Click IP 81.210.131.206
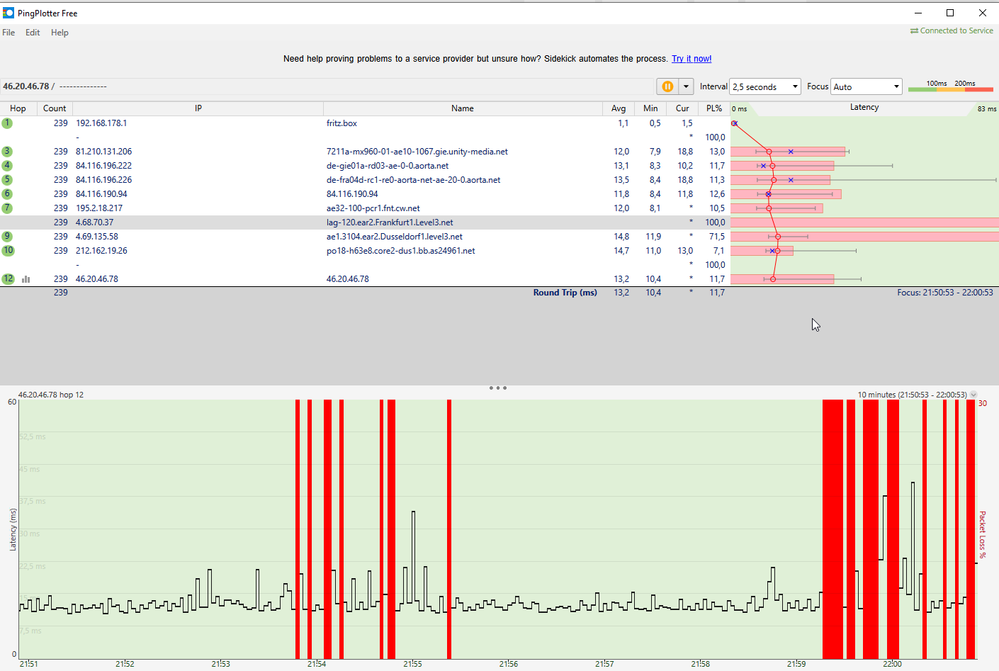This screenshot has width=999, height=671. coord(104,152)
